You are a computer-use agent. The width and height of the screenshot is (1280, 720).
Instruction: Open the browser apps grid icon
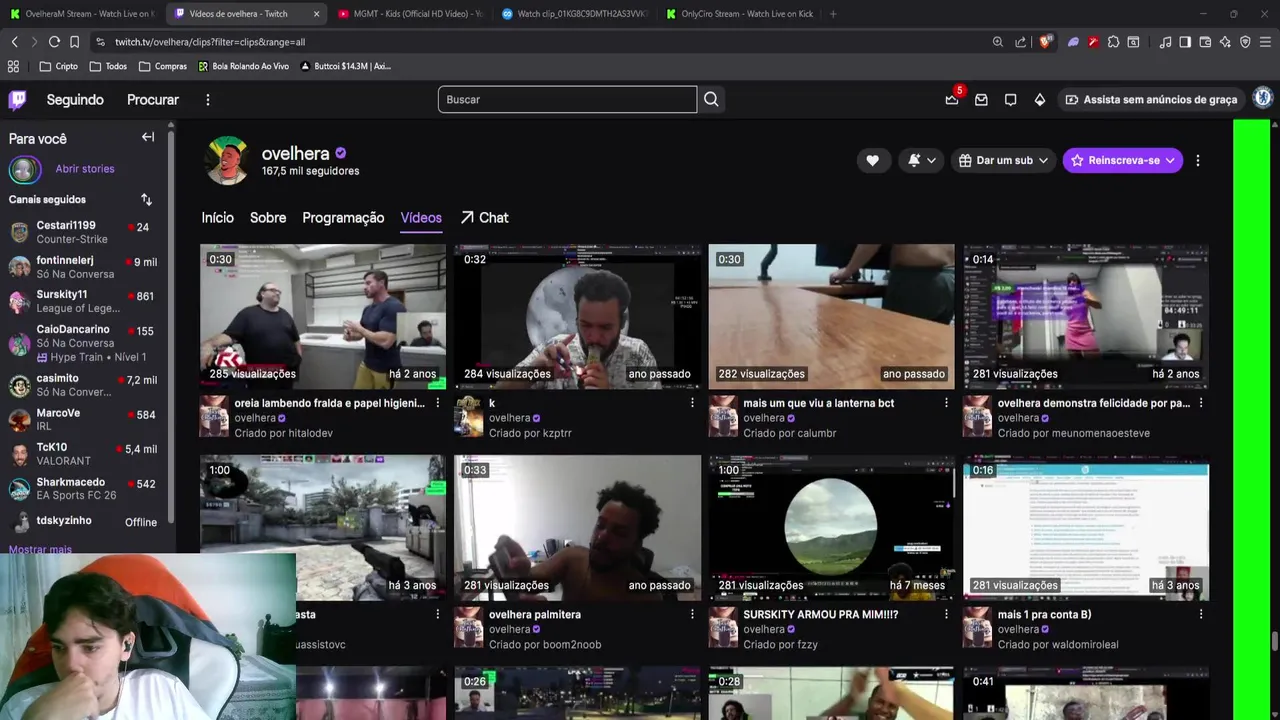13,66
